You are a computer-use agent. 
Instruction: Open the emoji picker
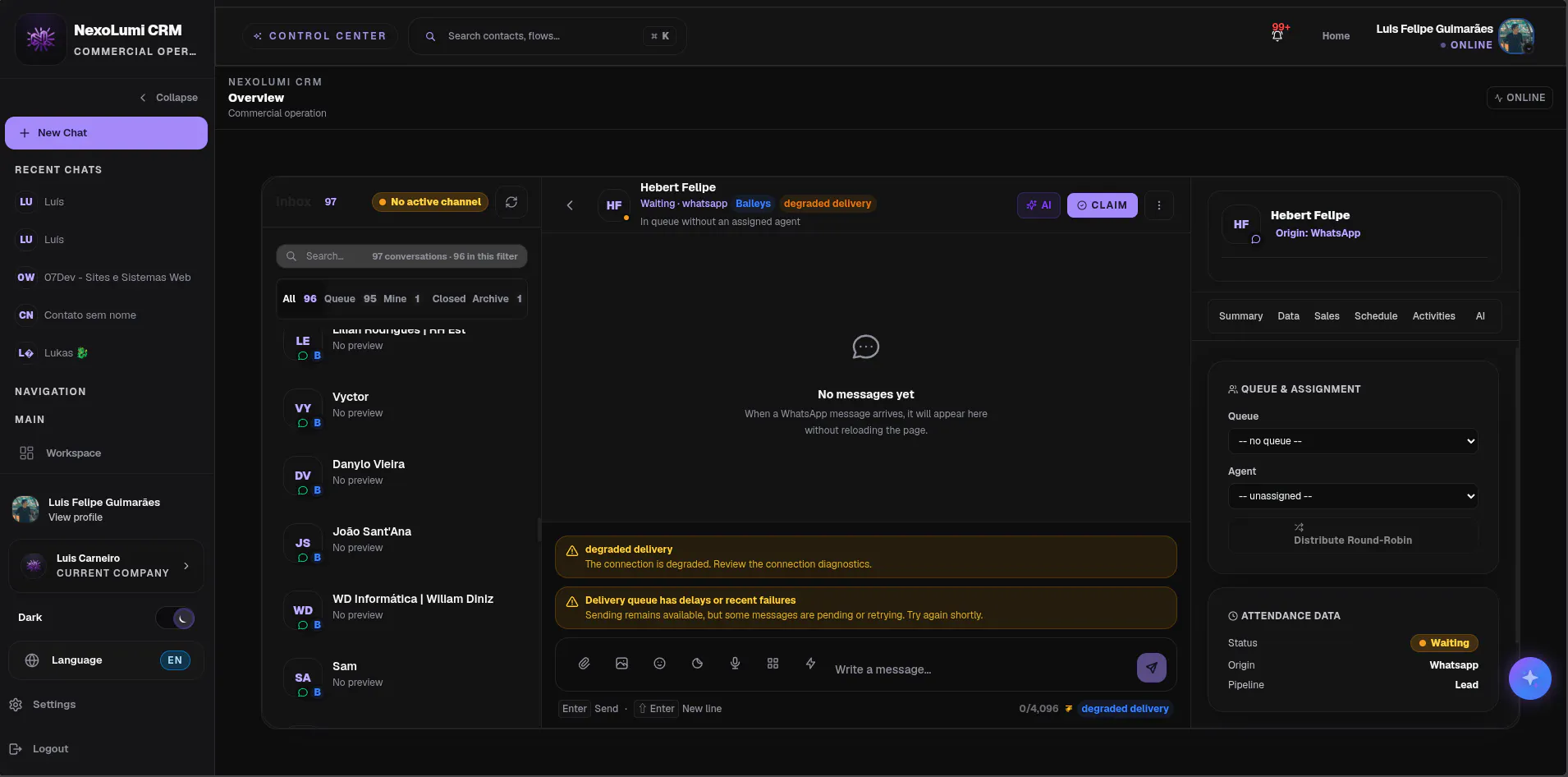tap(660, 664)
